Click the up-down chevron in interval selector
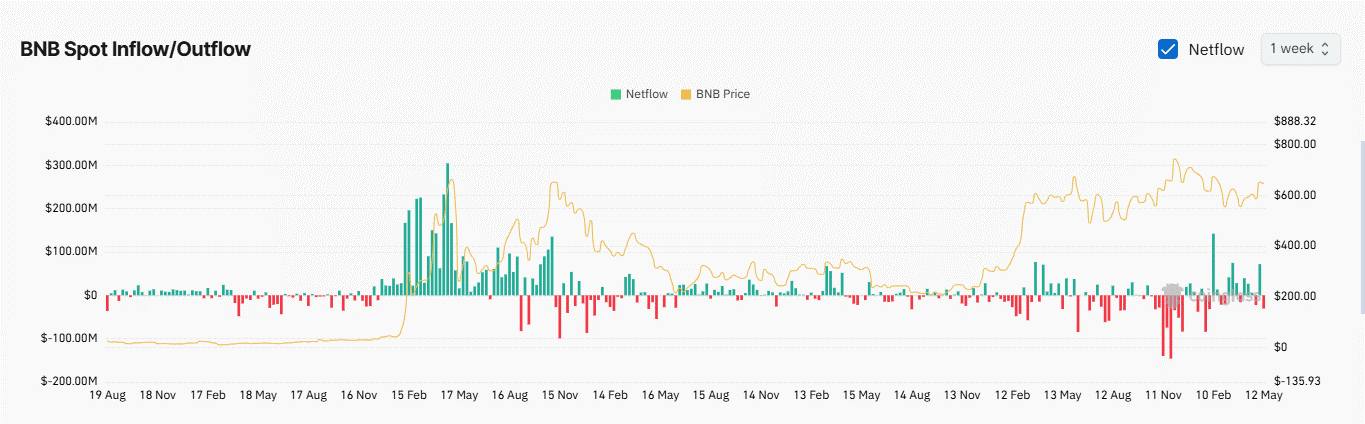This screenshot has width=1365, height=424. click(x=1325, y=49)
